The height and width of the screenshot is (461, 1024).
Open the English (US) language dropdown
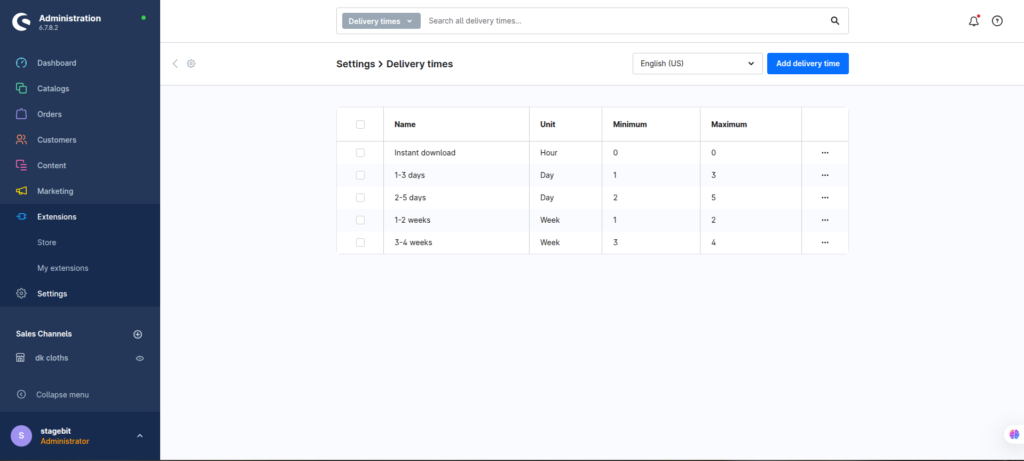[697, 63]
